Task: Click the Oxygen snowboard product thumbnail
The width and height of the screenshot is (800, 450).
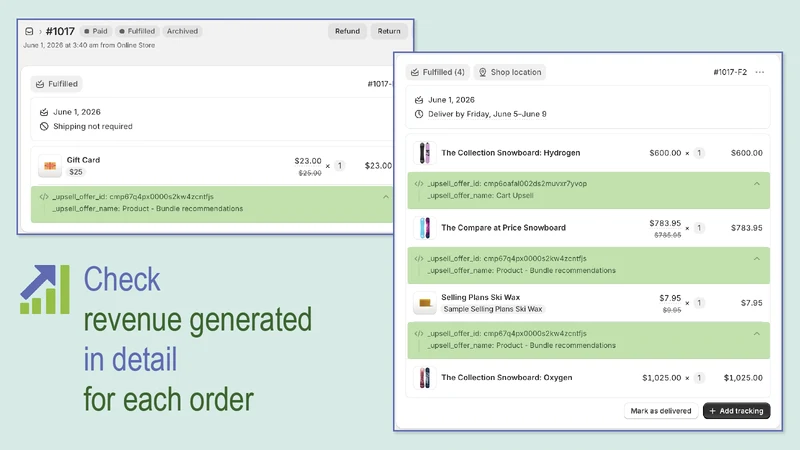Action: click(x=424, y=378)
